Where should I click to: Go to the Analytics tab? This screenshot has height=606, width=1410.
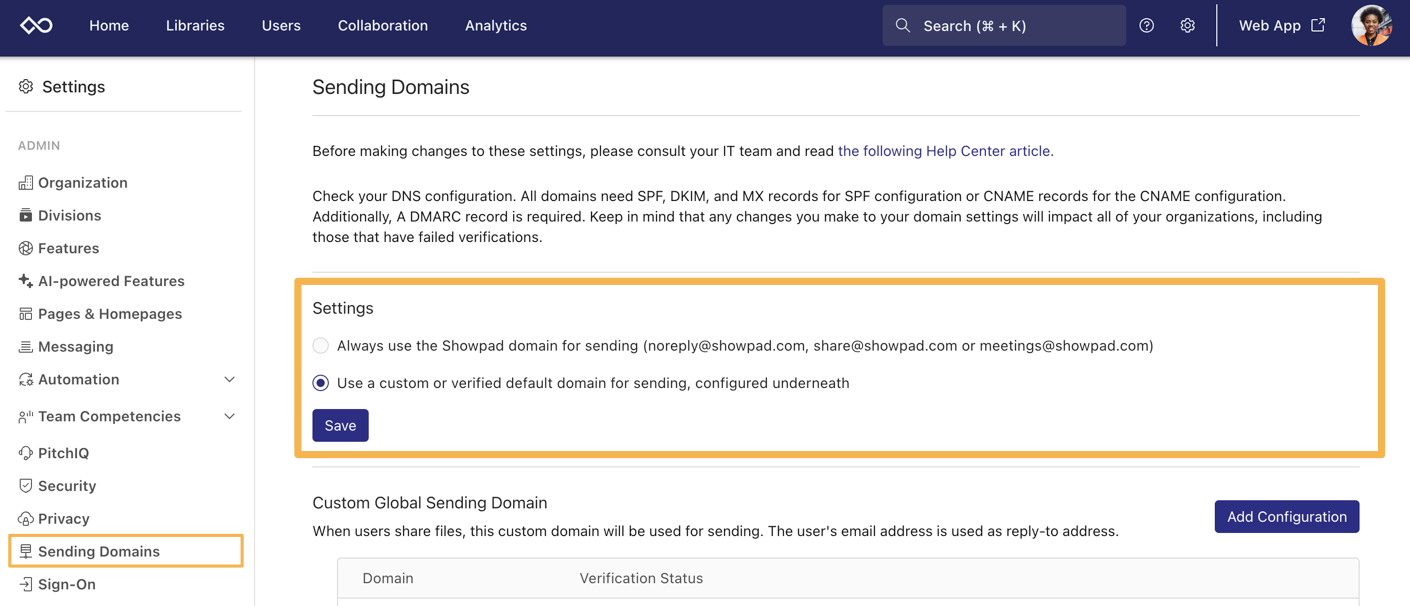(495, 26)
